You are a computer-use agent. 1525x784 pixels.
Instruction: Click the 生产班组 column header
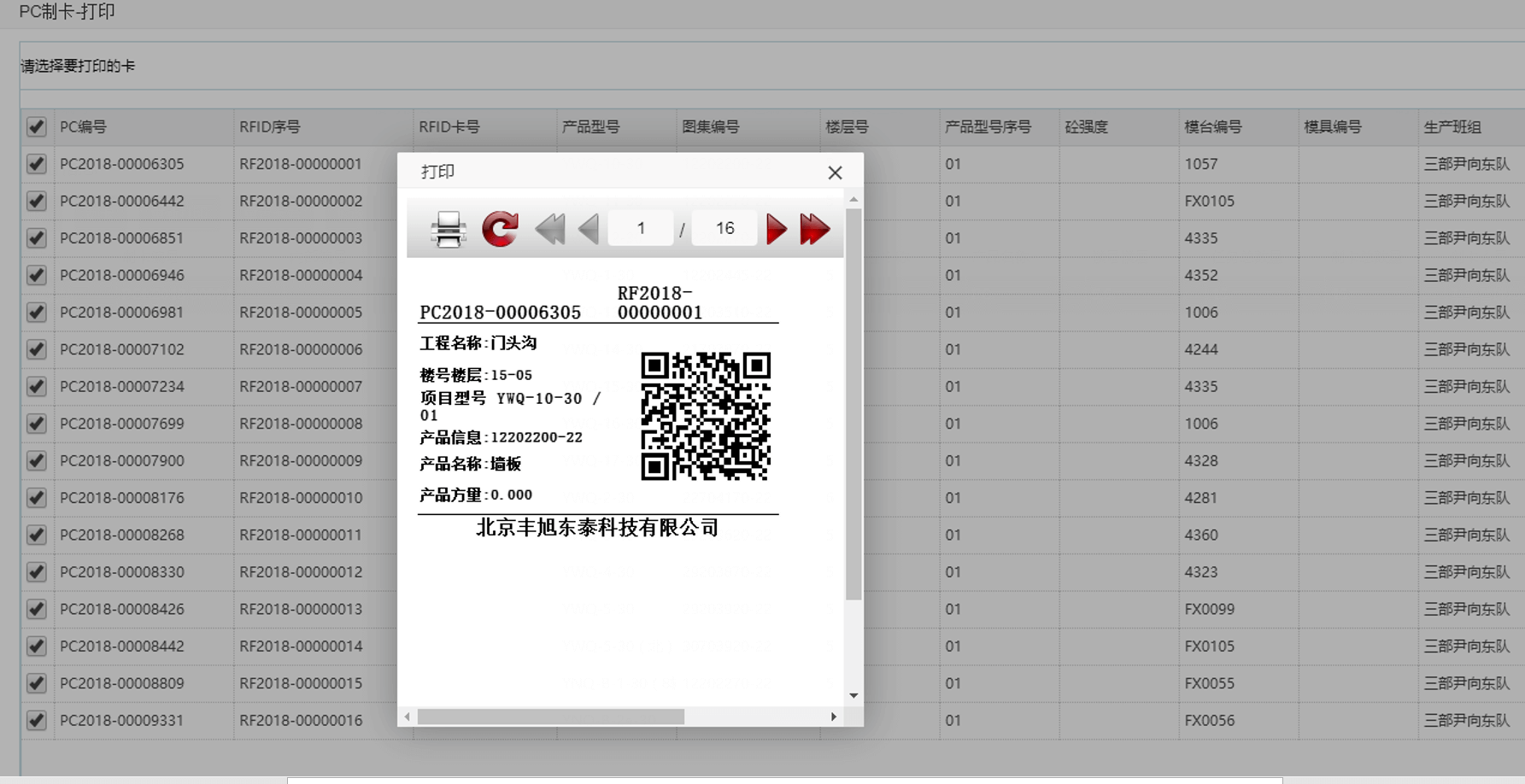[x=1452, y=127]
